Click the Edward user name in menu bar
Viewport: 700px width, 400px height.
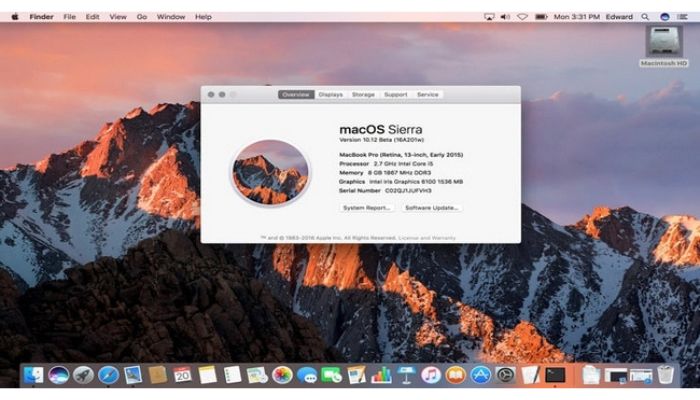619,17
